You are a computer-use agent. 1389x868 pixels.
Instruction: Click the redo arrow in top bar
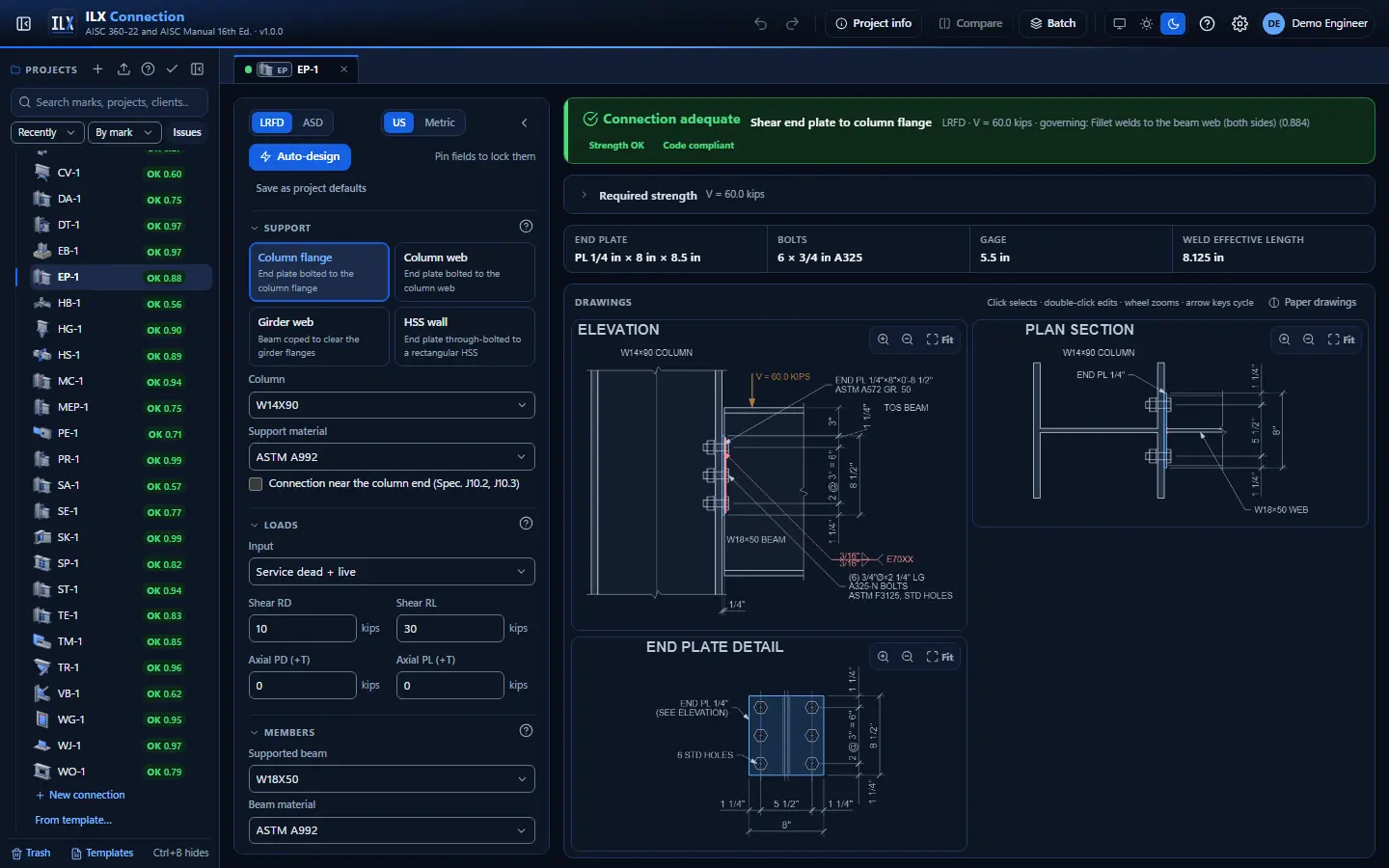pyautogui.click(x=793, y=23)
